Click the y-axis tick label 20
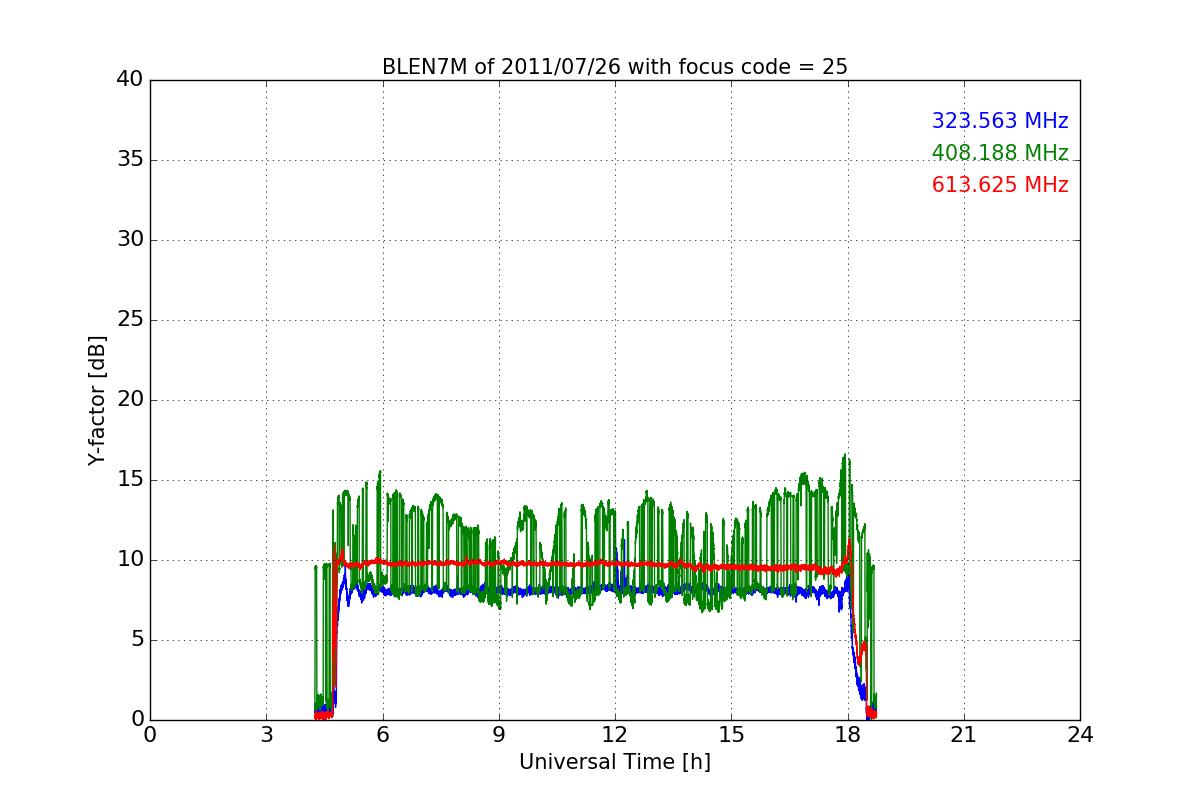This screenshot has width=1200, height=800. [129, 400]
